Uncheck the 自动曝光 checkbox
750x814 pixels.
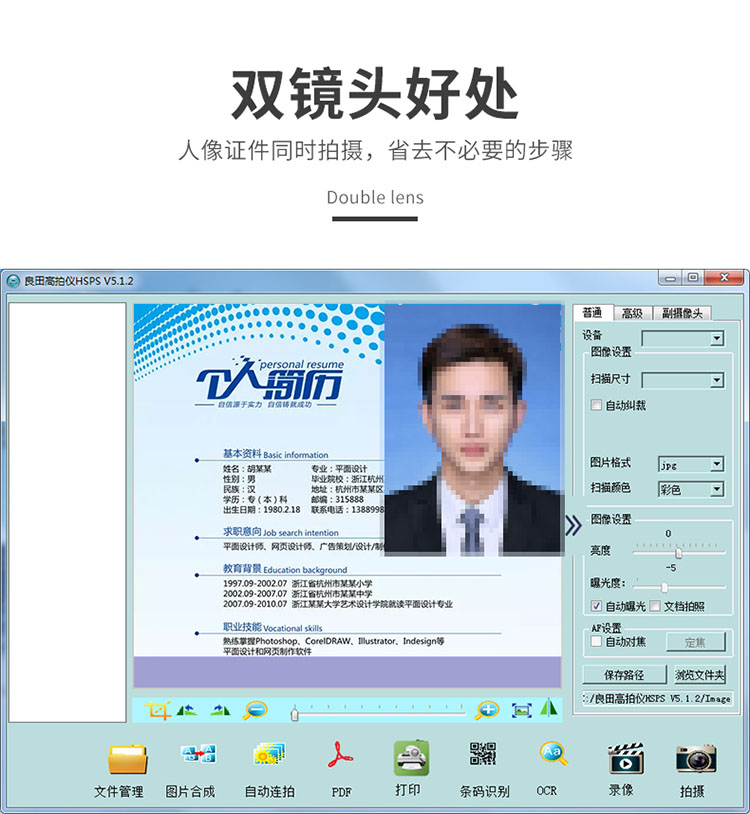tap(596, 606)
